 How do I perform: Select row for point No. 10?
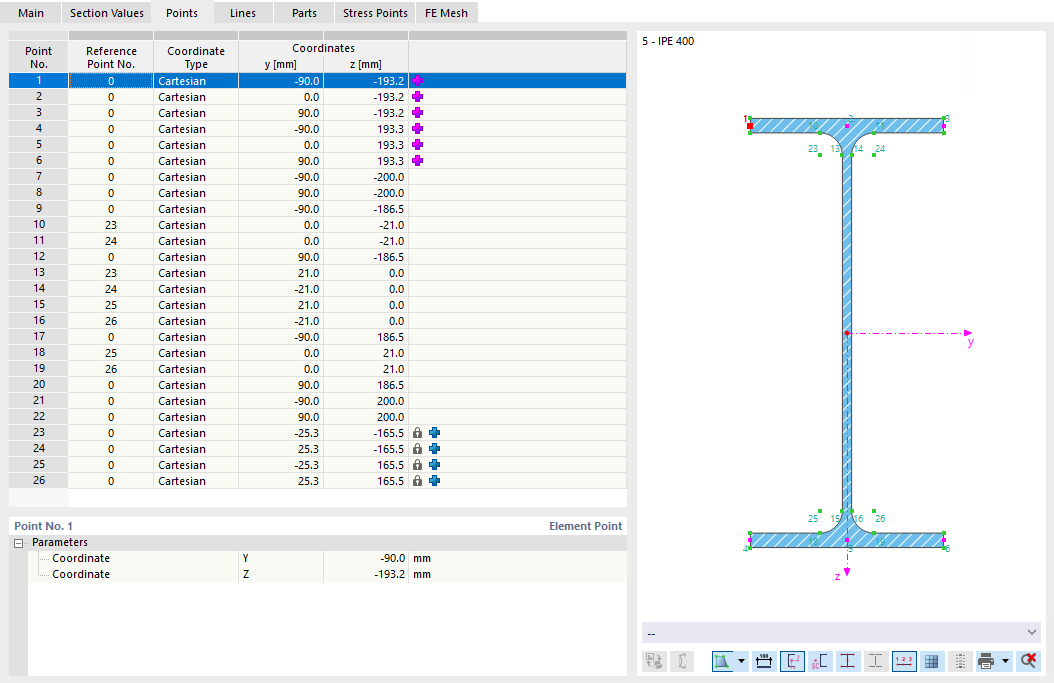pos(39,225)
